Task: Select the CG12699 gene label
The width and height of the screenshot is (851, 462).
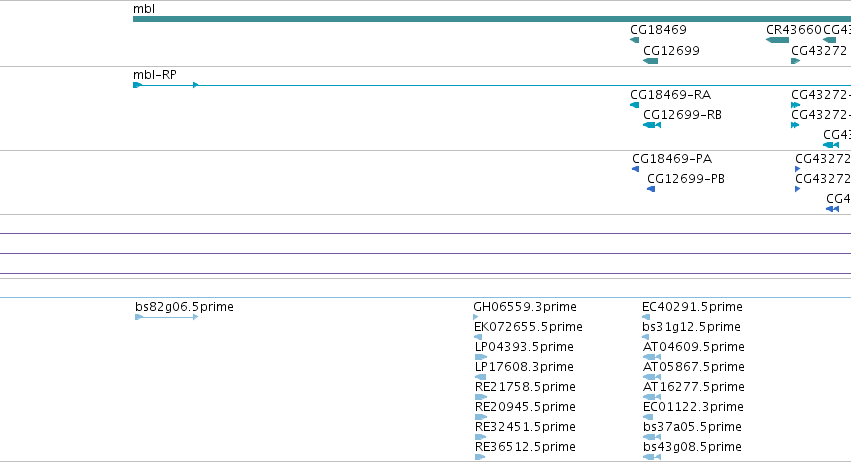Action: pos(671,51)
